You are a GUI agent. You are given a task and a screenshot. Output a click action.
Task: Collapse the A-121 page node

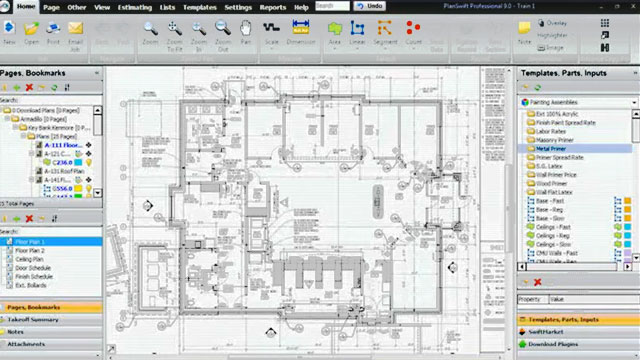tap(31, 154)
